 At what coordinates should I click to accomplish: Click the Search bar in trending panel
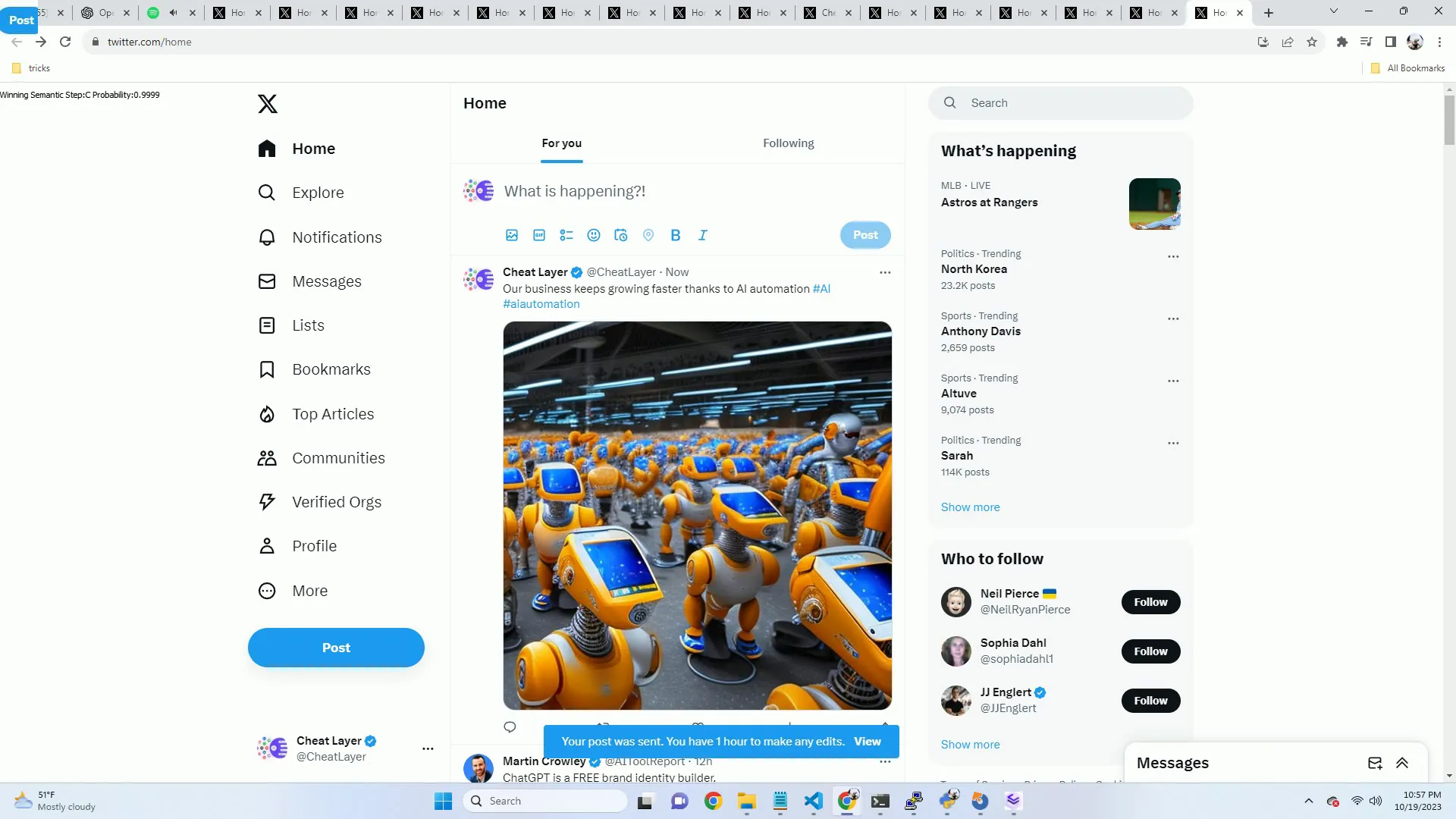tap(1060, 102)
